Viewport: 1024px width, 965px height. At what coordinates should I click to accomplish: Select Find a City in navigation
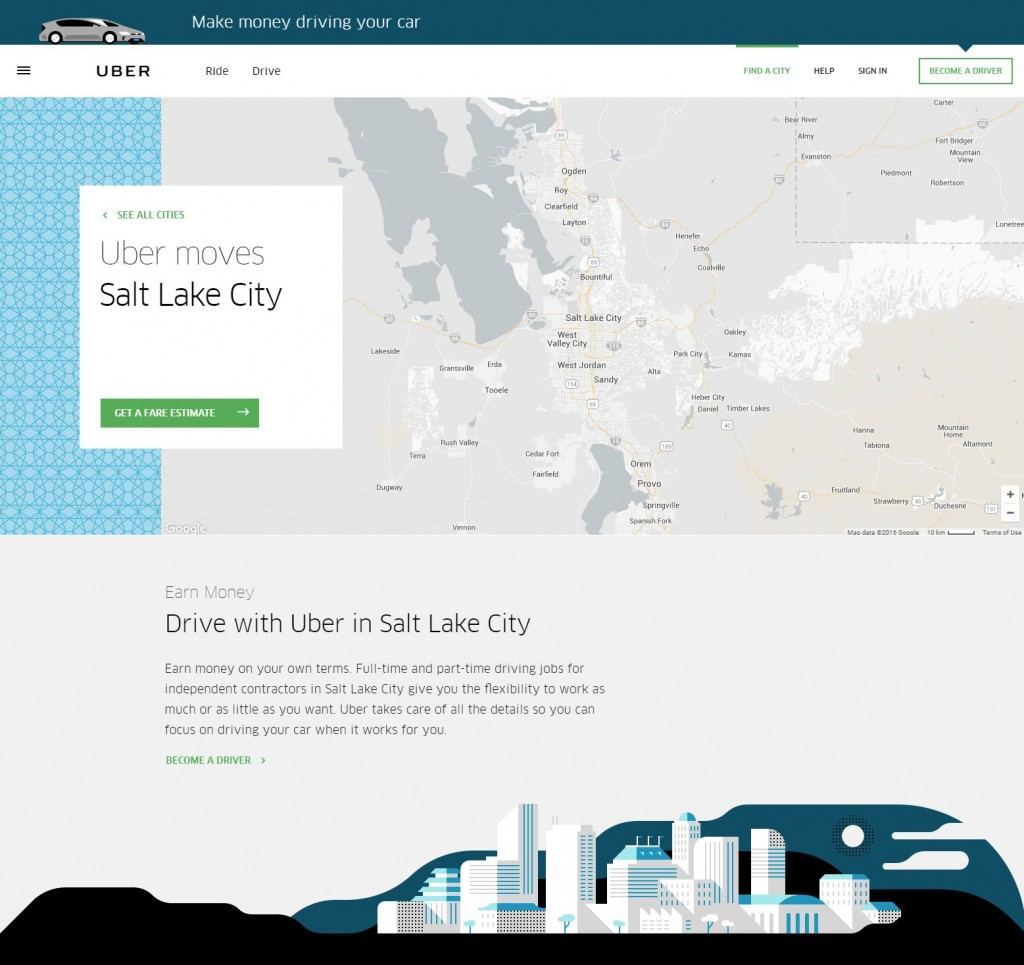pyautogui.click(x=767, y=71)
